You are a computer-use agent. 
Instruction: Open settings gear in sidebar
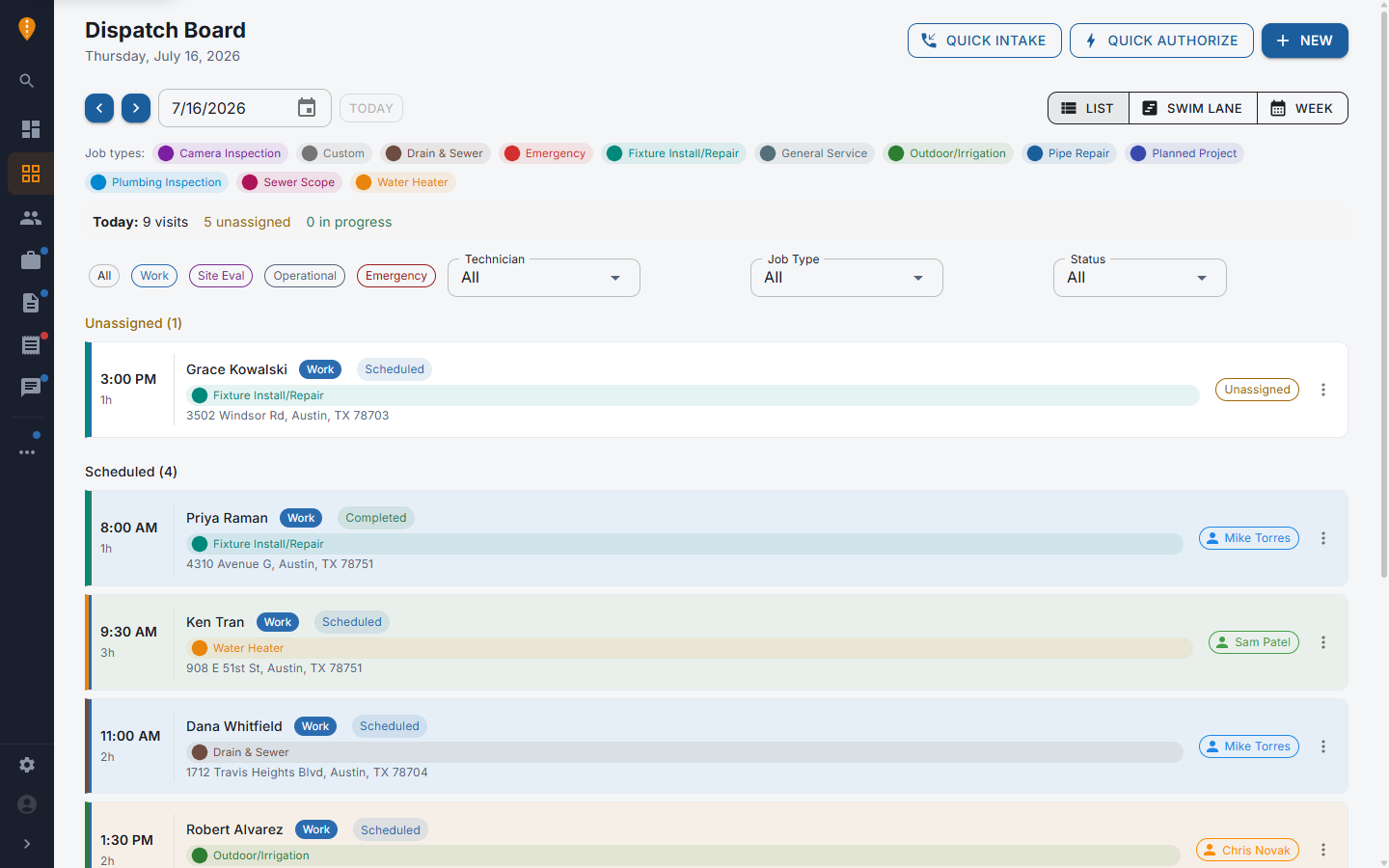tap(27, 765)
